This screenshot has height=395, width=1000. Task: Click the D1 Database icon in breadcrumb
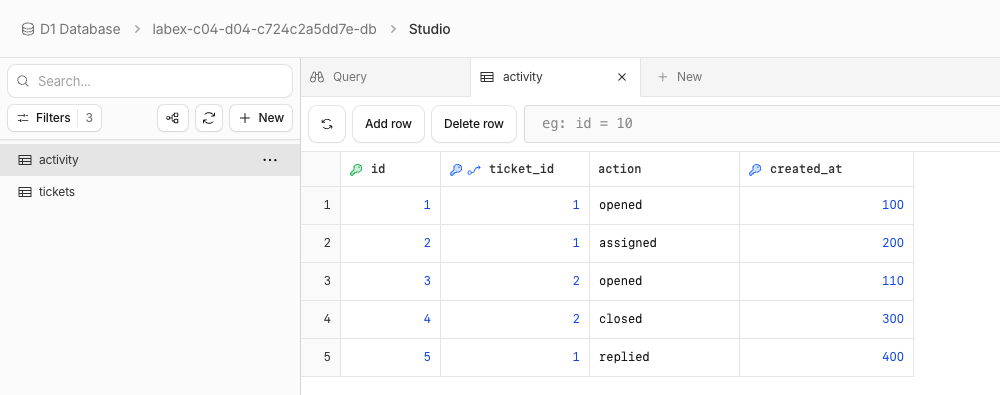coord(27,29)
